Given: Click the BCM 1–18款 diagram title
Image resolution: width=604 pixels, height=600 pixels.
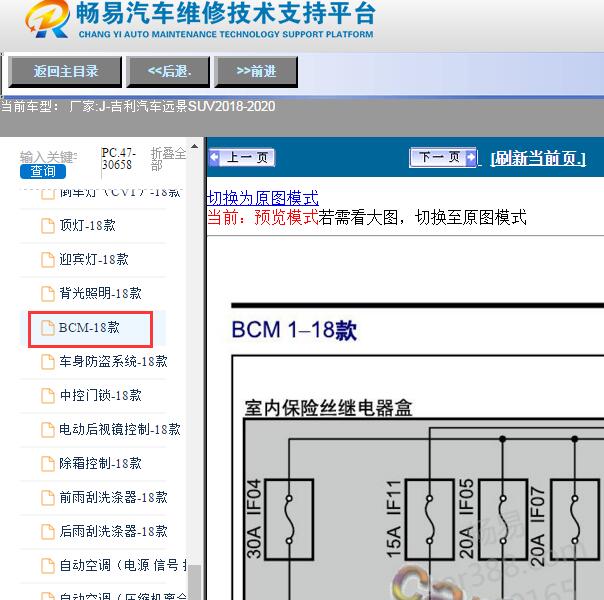Looking at the screenshot, I should pyautogui.click(x=294, y=330).
